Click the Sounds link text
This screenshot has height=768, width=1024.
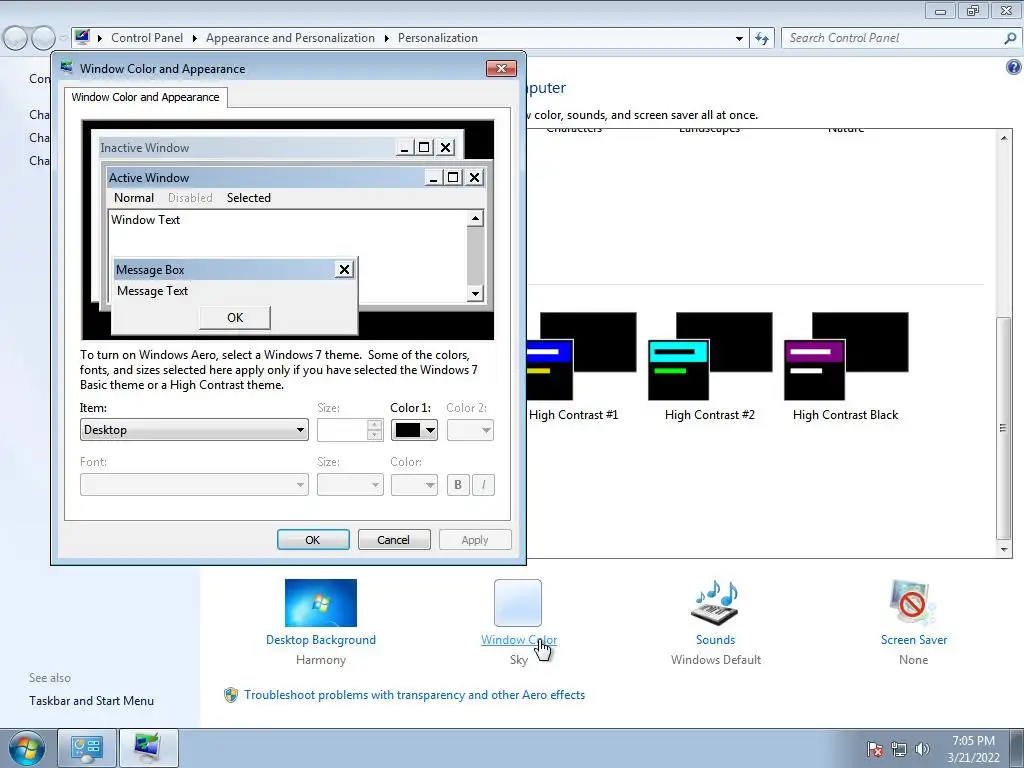(715, 640)
